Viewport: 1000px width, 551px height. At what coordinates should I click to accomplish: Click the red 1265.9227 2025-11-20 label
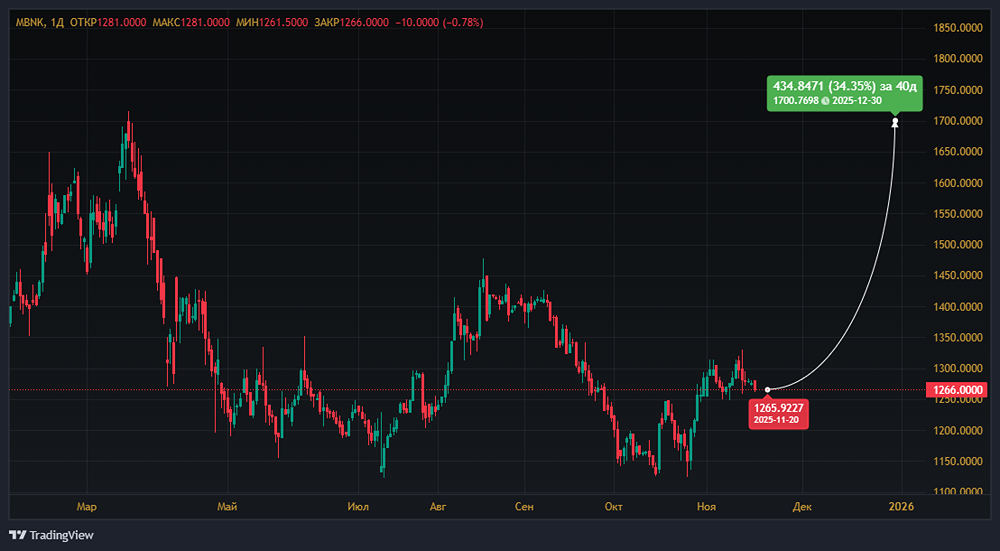click(781, 413)
